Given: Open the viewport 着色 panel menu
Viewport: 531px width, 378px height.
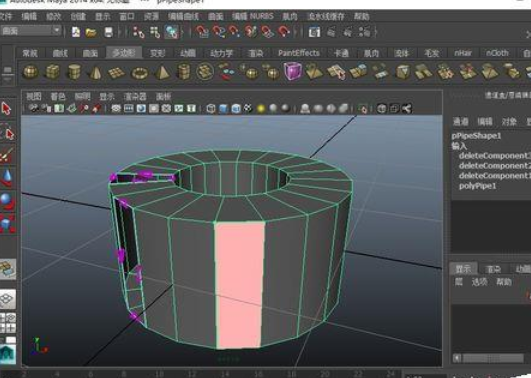Looking at the screenshot, I should pyautogui.click(x=58, y=97).
